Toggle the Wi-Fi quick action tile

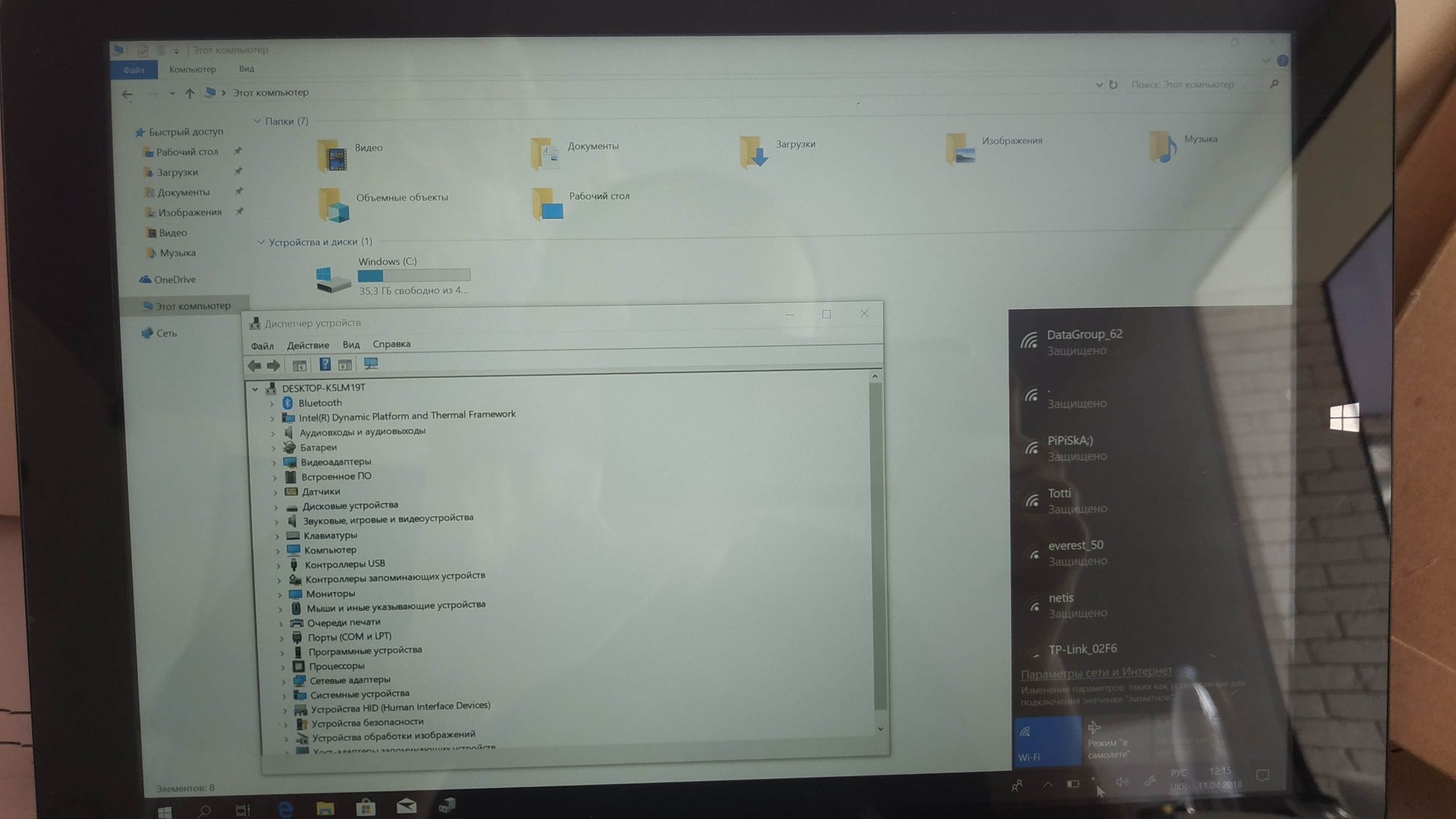1048,741
